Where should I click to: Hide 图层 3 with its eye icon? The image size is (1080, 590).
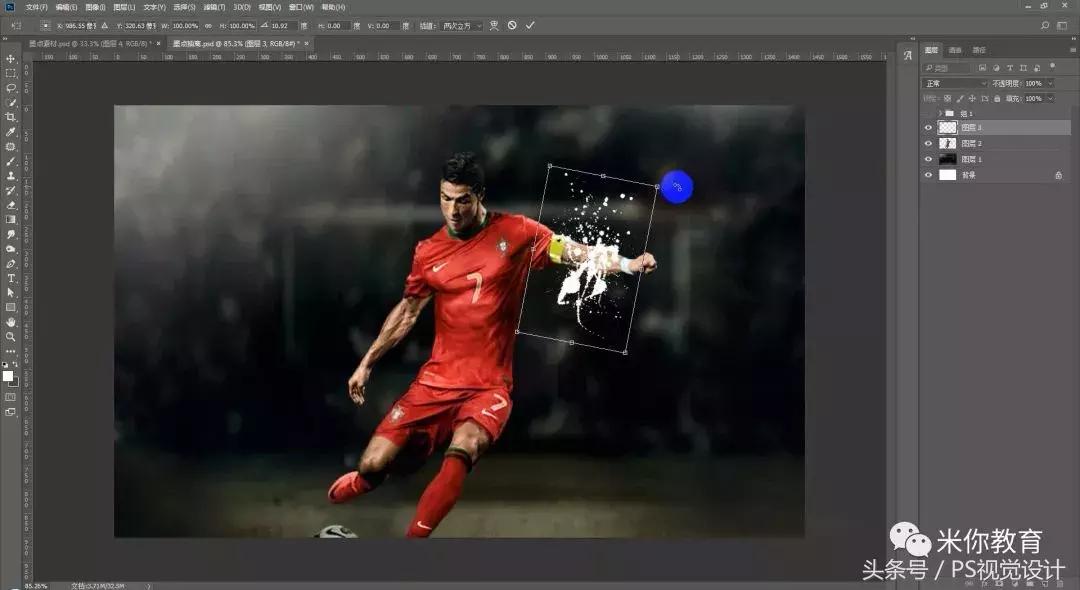click(x=928, y=128)
